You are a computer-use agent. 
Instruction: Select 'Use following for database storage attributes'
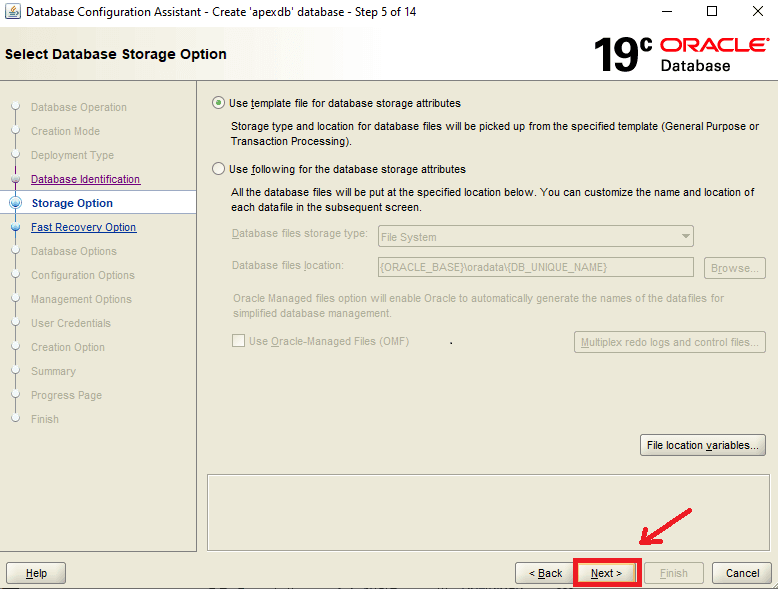click(x=219, y=169)
